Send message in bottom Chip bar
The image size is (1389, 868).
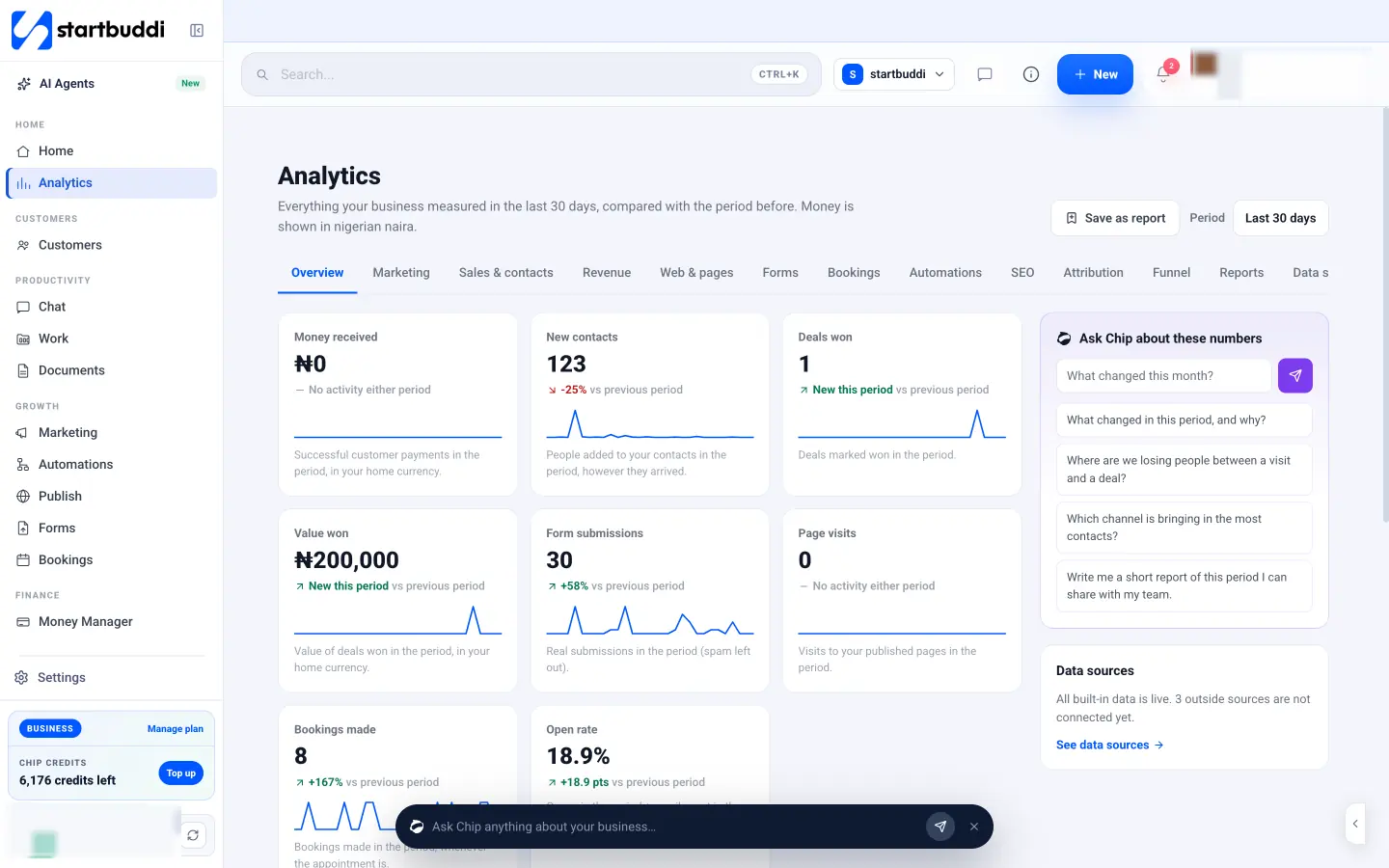pyautogui.click(x=940, y=827)
